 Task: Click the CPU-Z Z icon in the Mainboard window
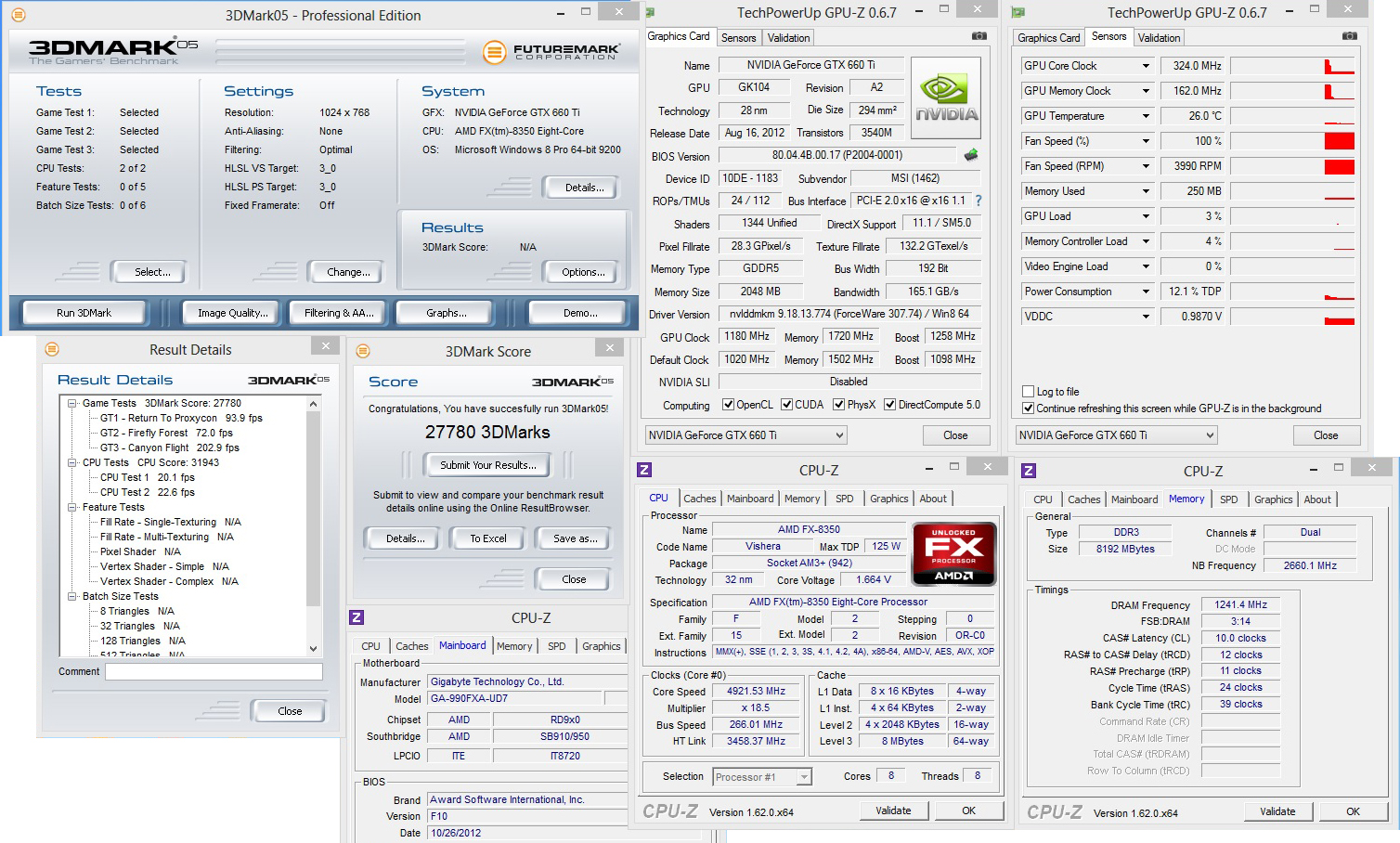[356, 617]
